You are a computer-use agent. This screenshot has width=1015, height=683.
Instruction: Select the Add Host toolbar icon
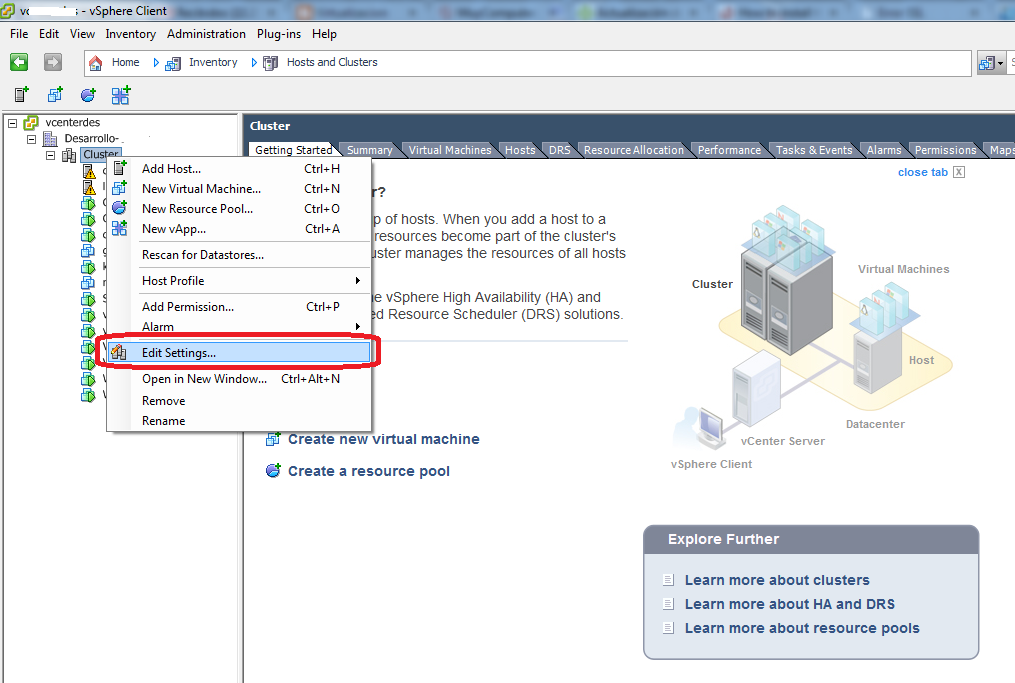(20, 95)
